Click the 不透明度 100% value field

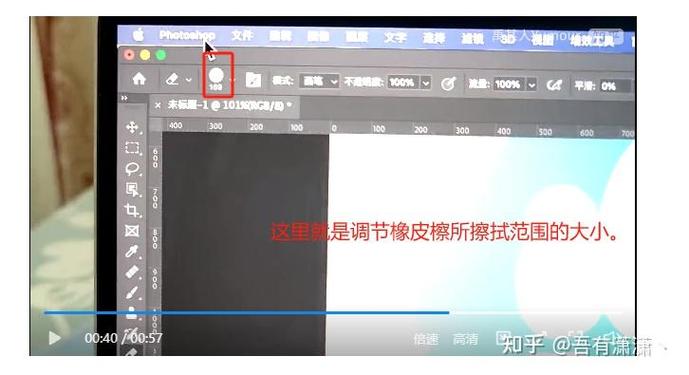(403, 83)
